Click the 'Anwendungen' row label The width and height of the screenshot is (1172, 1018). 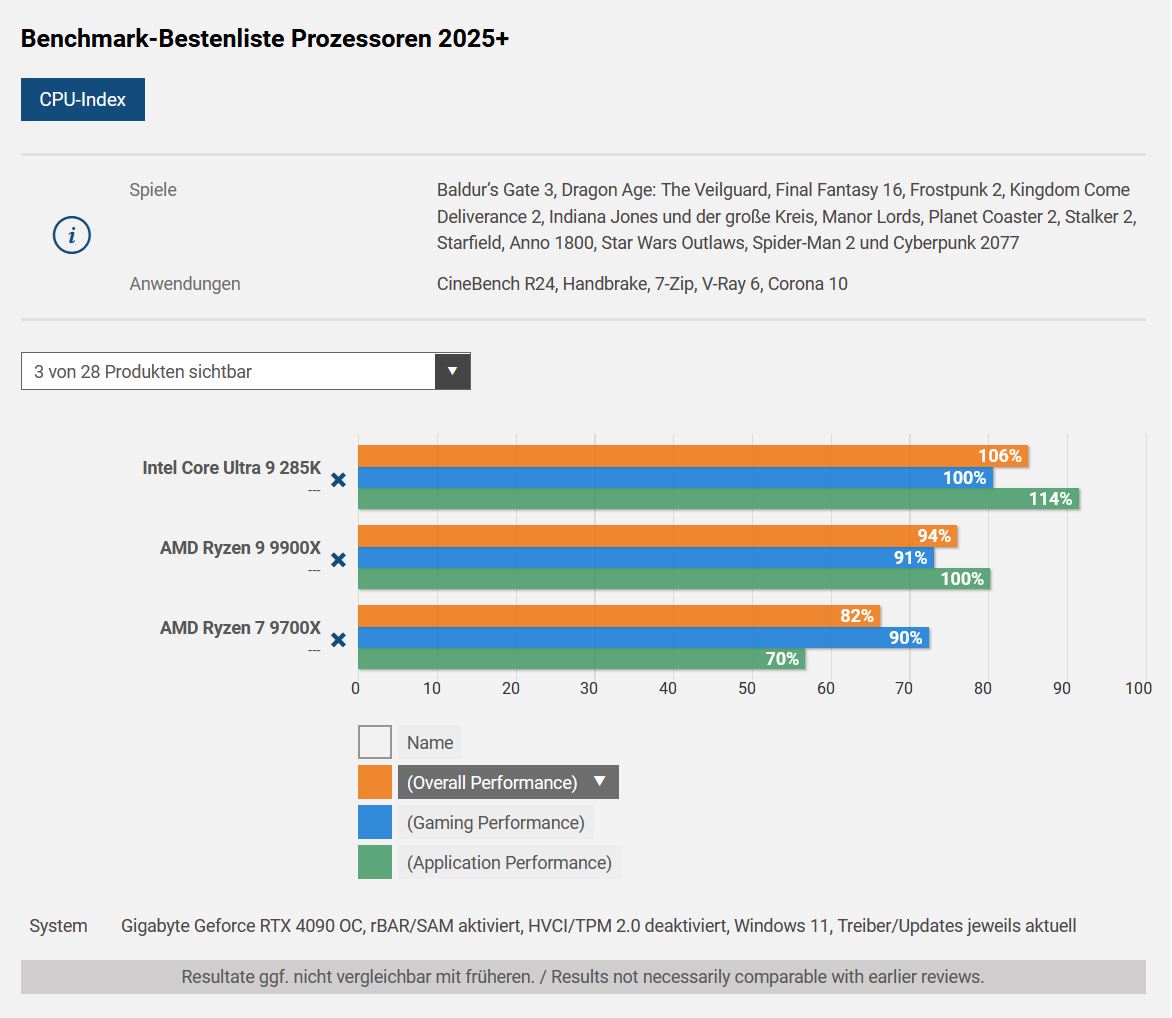pyautogui.click(x=185, y=284)
